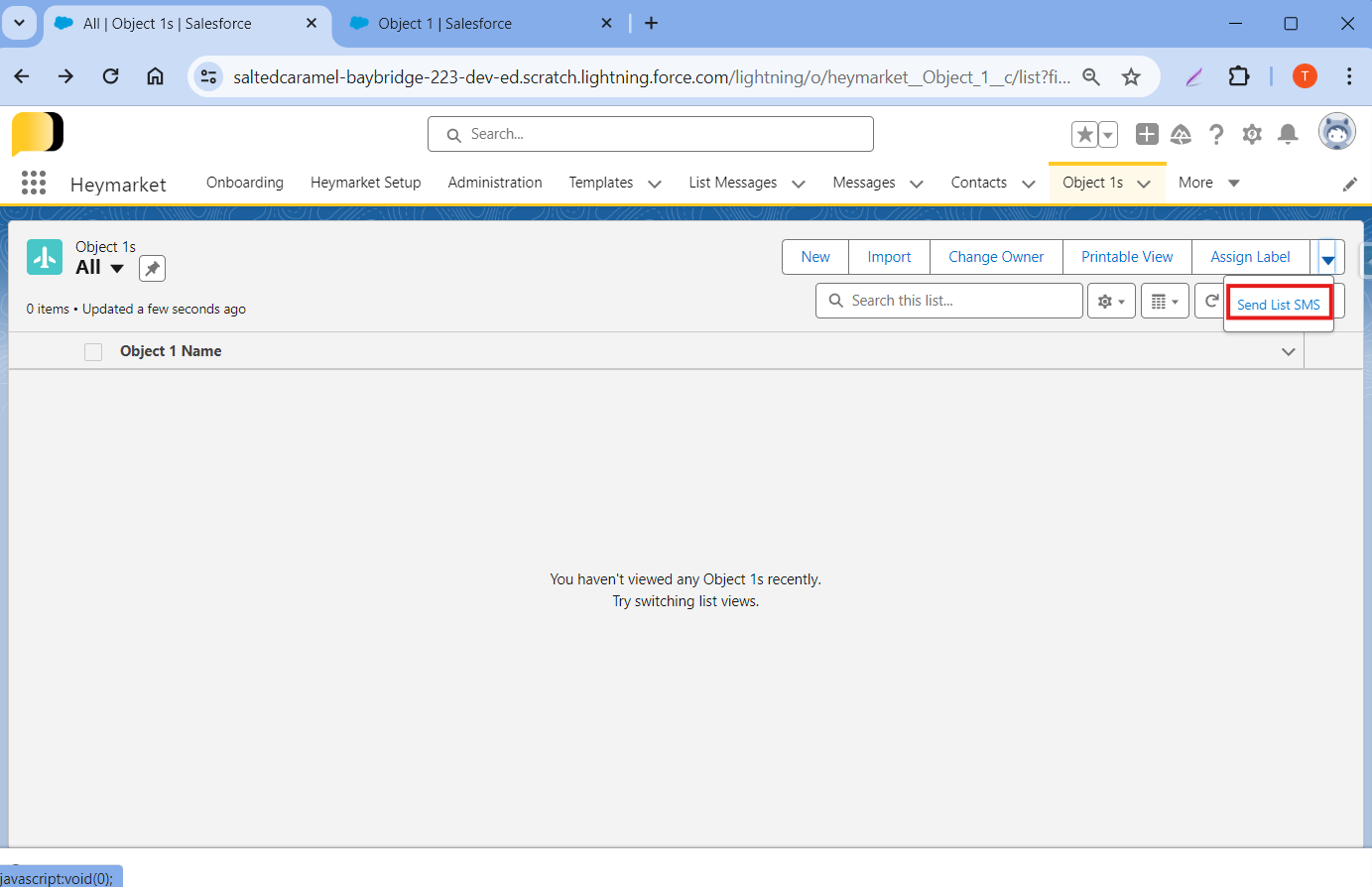Click the pencil icon to edit navigation
Viewport: 1372px width, 887px height.
pyautogui.click(x=1349, y=184)
